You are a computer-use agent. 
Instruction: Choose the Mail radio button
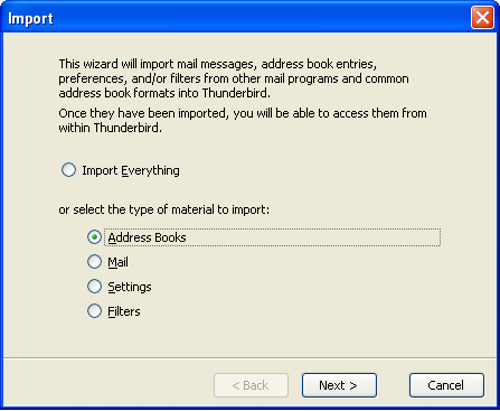[94, 262]
